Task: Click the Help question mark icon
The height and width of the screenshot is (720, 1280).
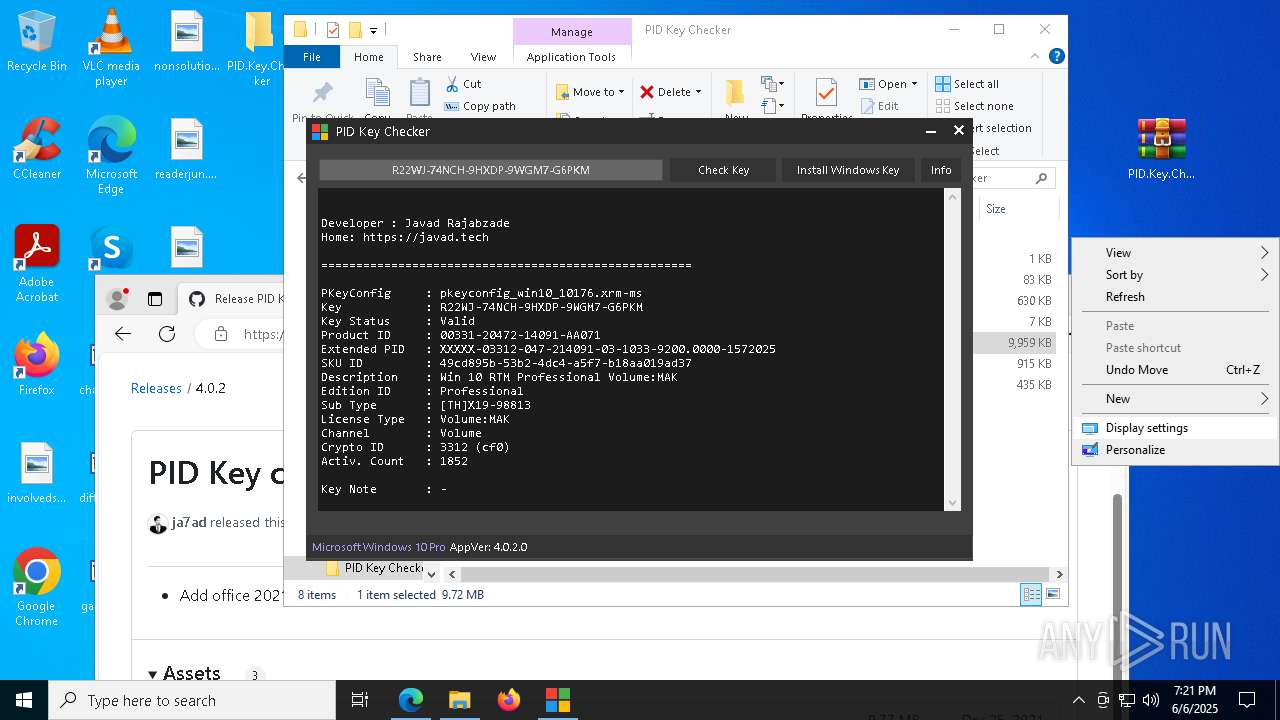Action: click(1057, 57)
